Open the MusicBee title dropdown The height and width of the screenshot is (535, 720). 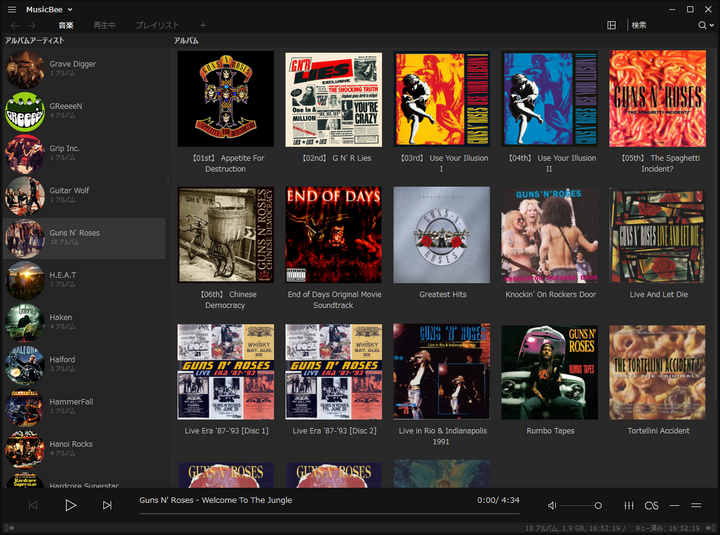(49, 9)
